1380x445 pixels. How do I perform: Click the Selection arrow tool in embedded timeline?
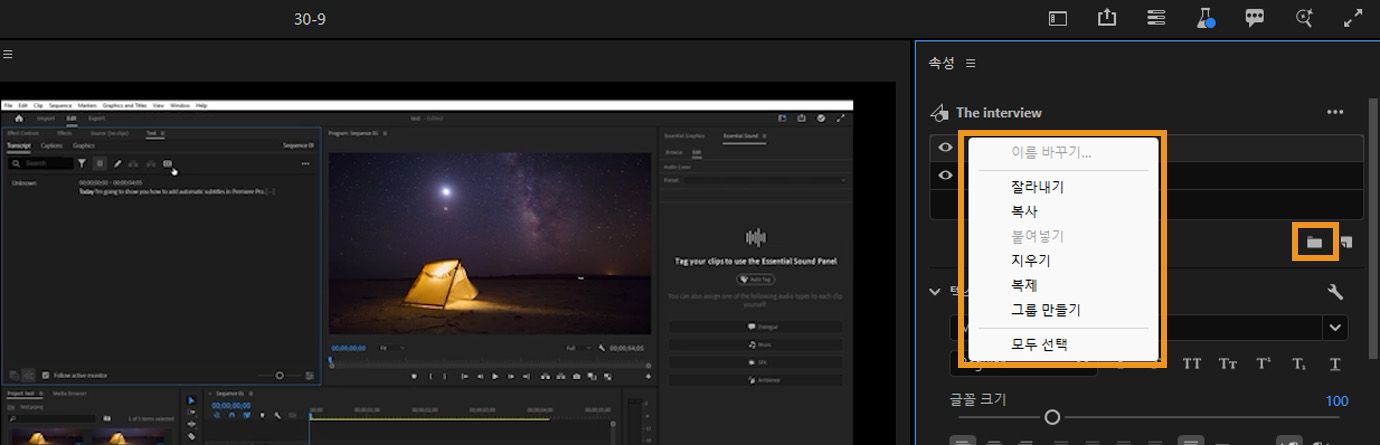coord(192,401)
